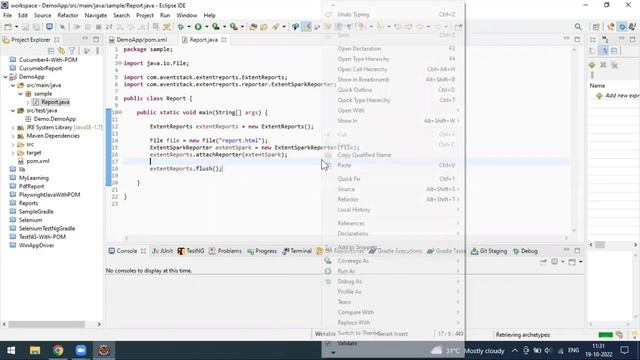Open the Debug configurations dropdown arrow
The height and width of the screenshot is (360, 640).
pyautogui.click(x=189, y=27)
